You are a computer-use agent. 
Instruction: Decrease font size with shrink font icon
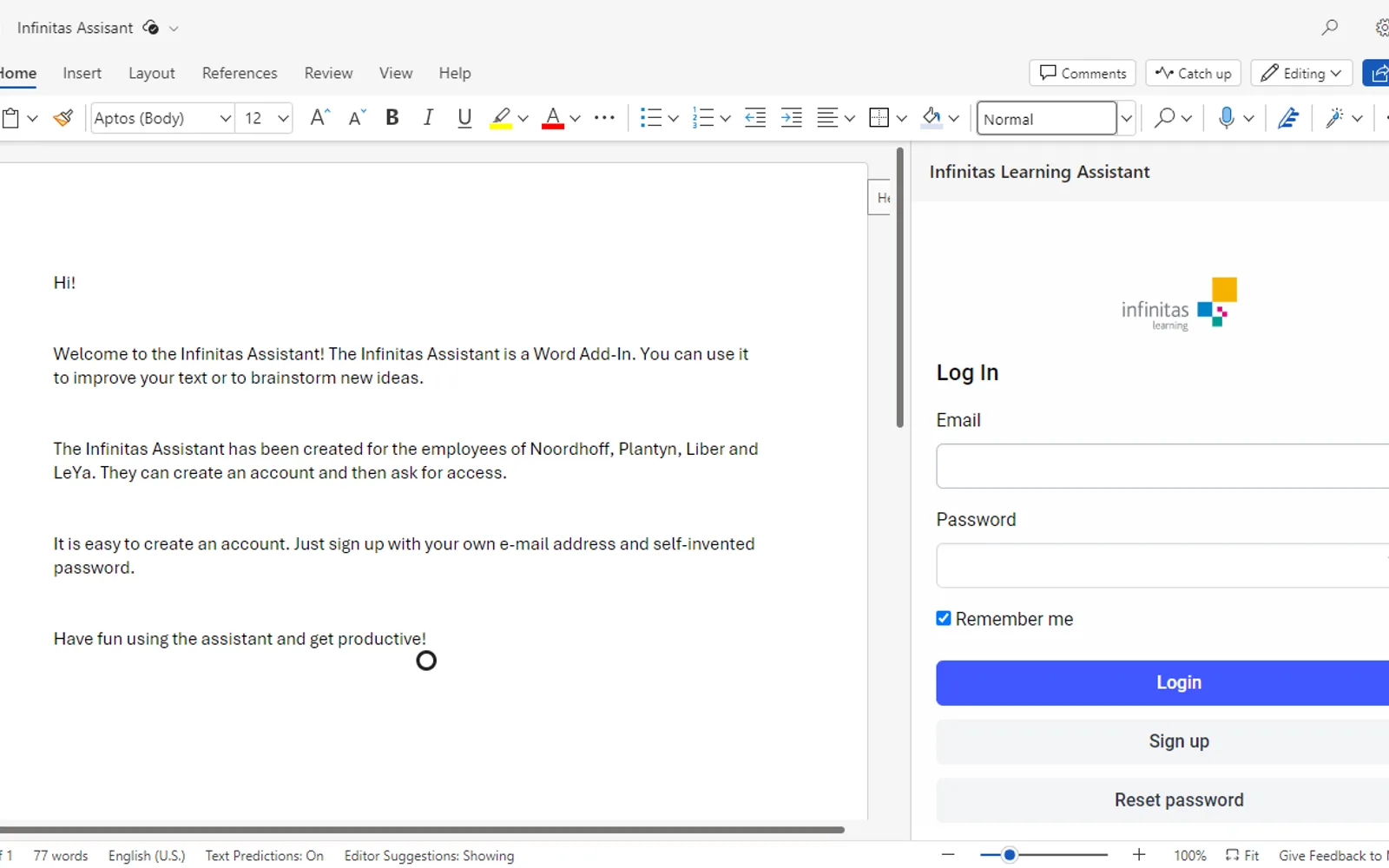[357, 118]
